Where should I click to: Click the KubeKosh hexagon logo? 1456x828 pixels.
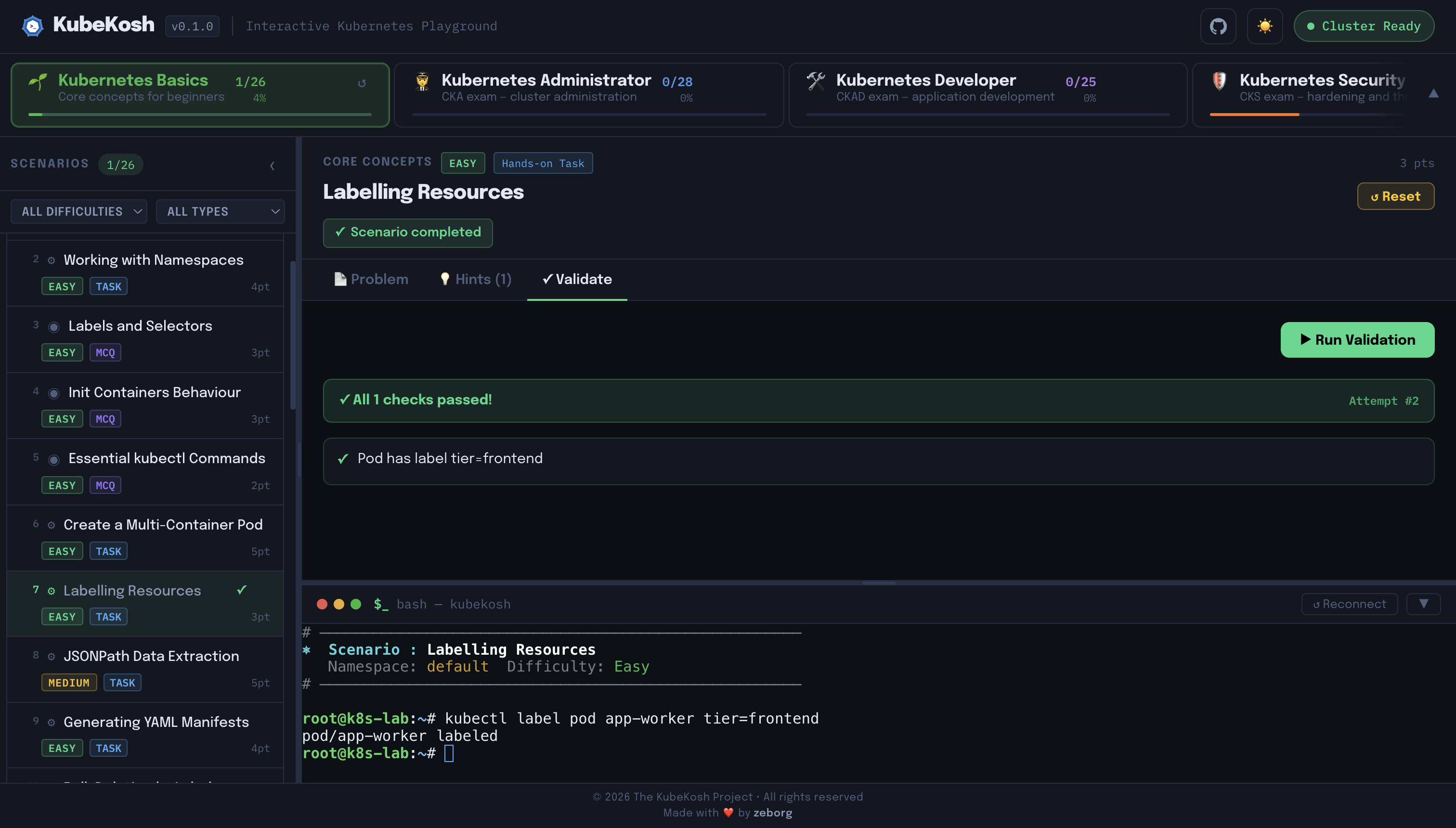pos(32,26)
